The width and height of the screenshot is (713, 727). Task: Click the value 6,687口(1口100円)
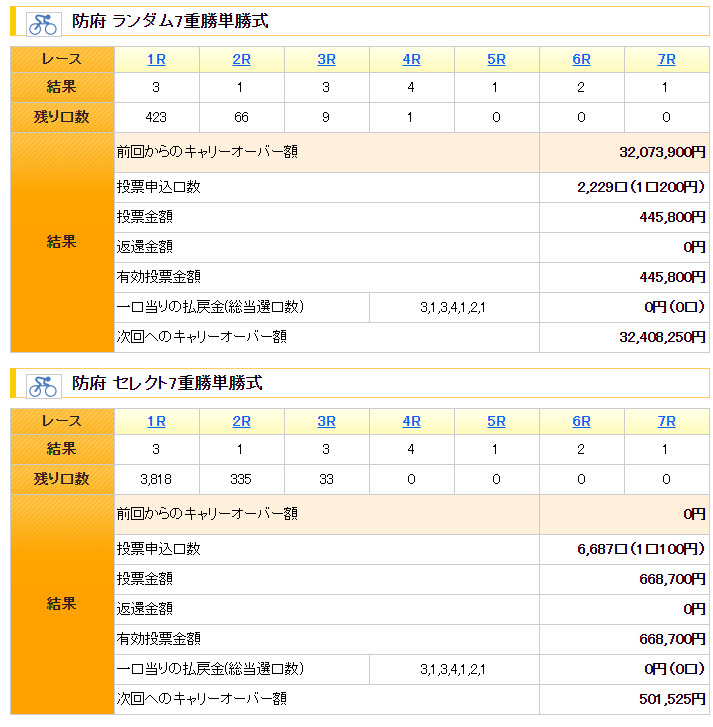click(x=641, y=549)
